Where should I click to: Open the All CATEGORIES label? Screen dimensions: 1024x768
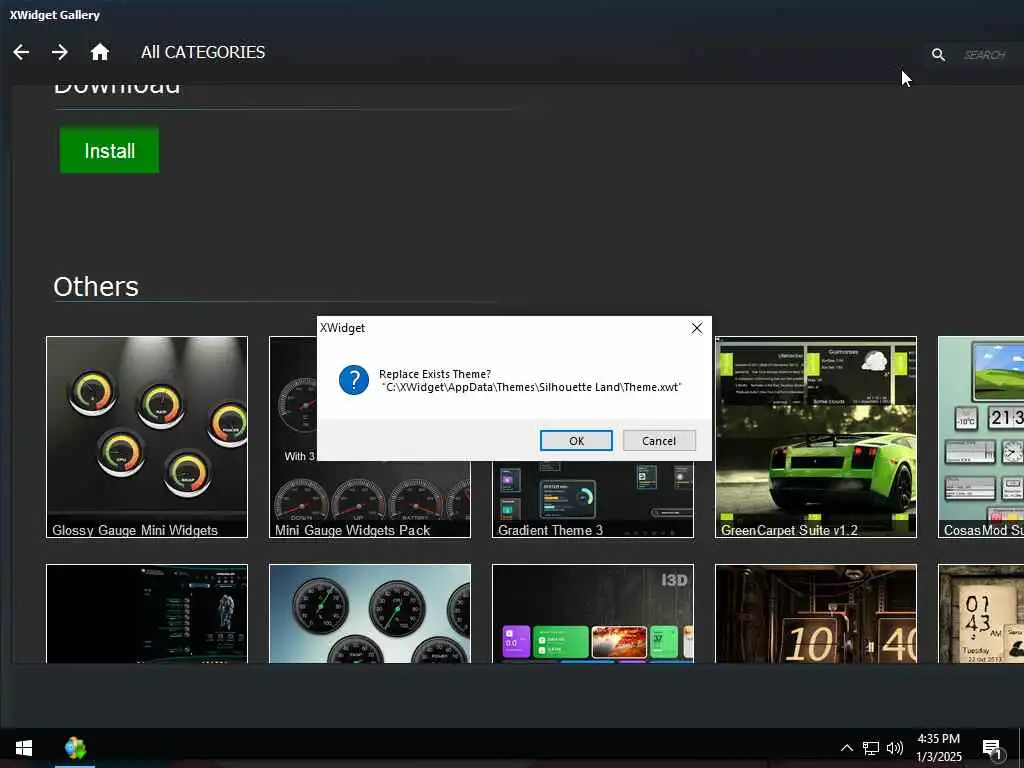tap(203, 52)
